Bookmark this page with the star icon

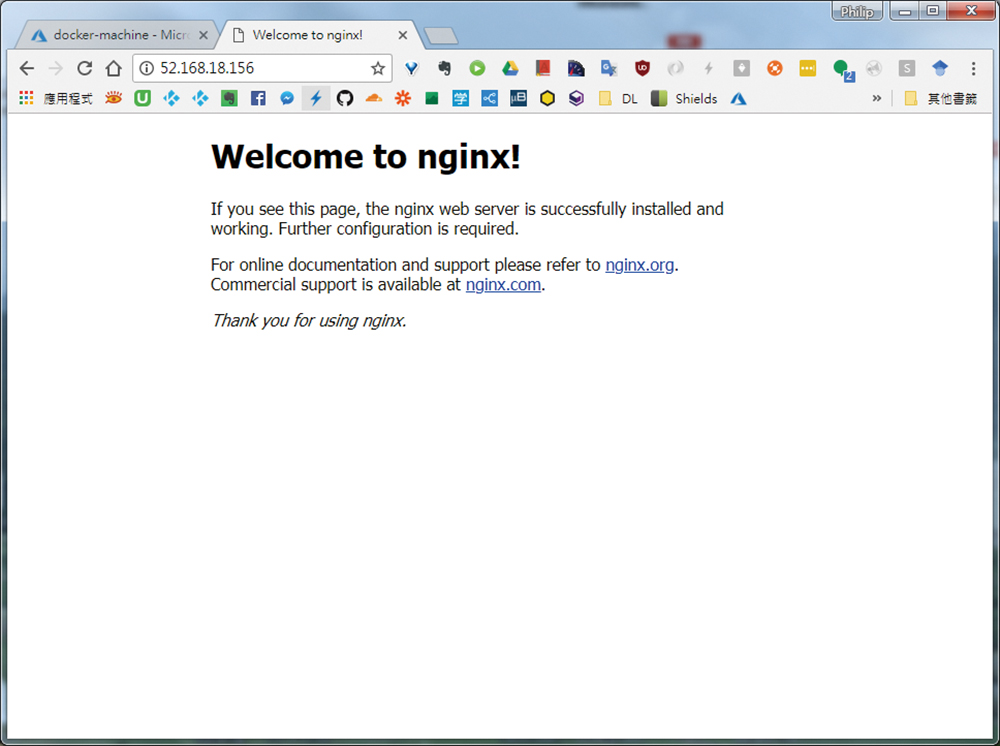[x=378, y=68]
